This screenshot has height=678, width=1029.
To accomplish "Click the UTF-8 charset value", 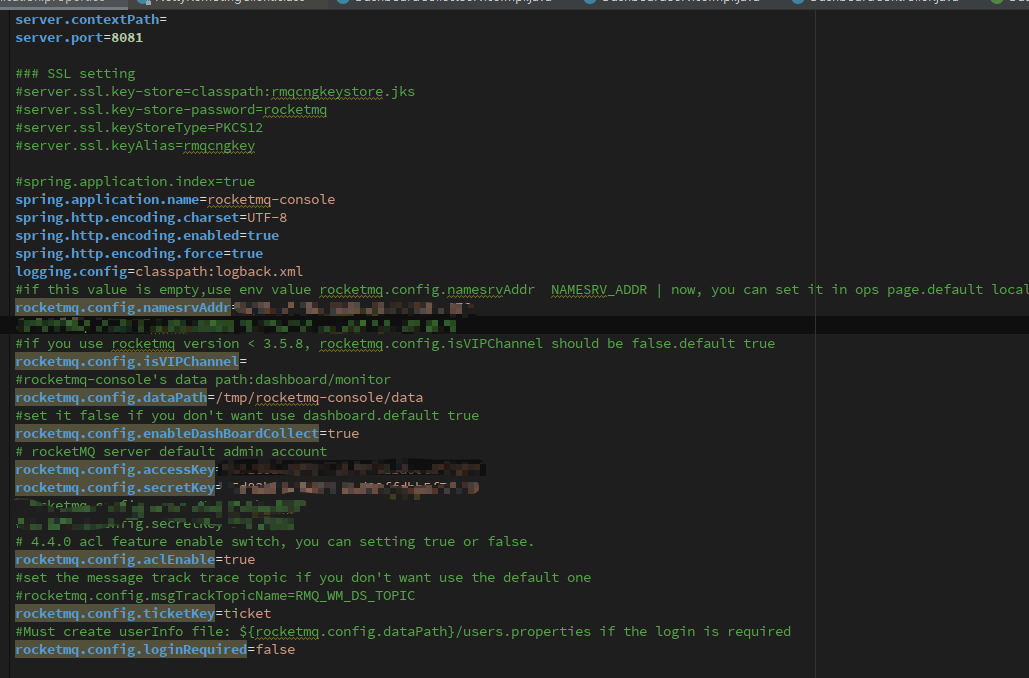I will click(267, 217).
